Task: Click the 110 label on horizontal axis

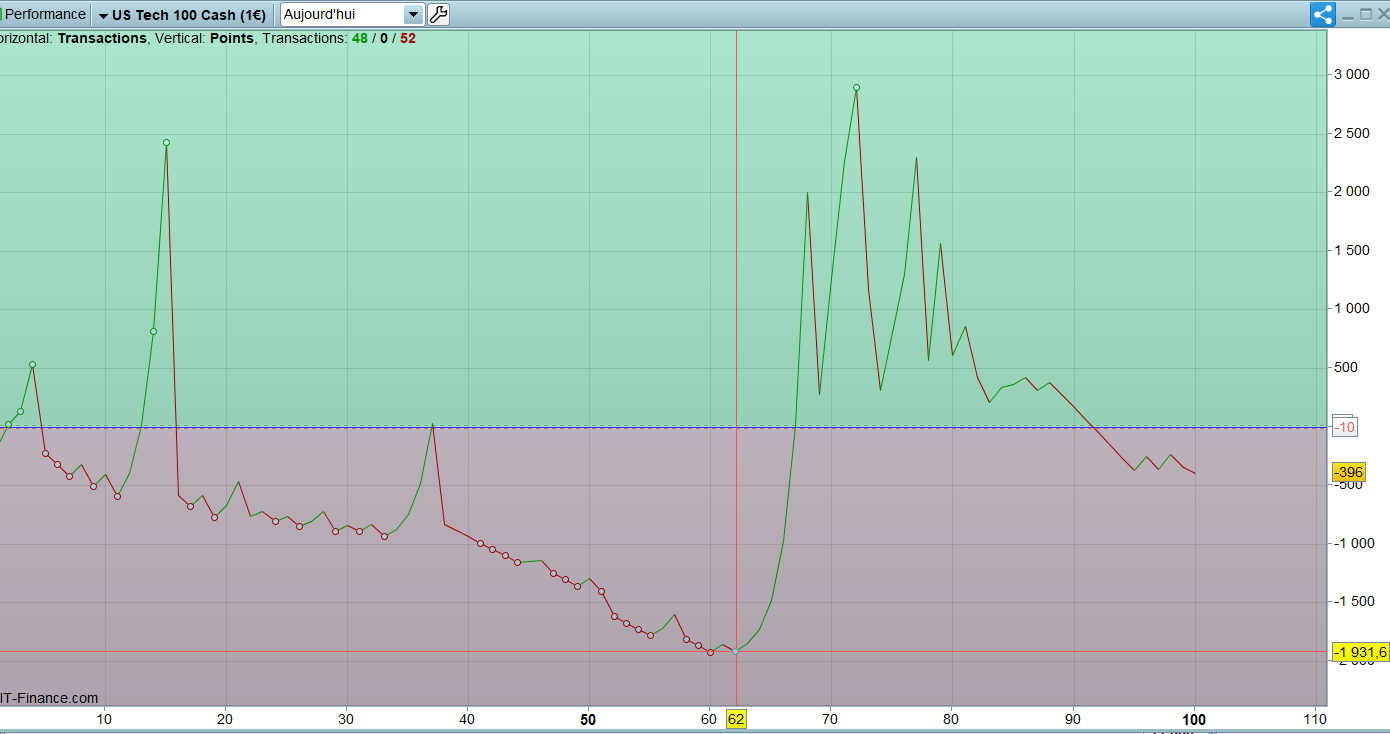Action: (1315, 719)
